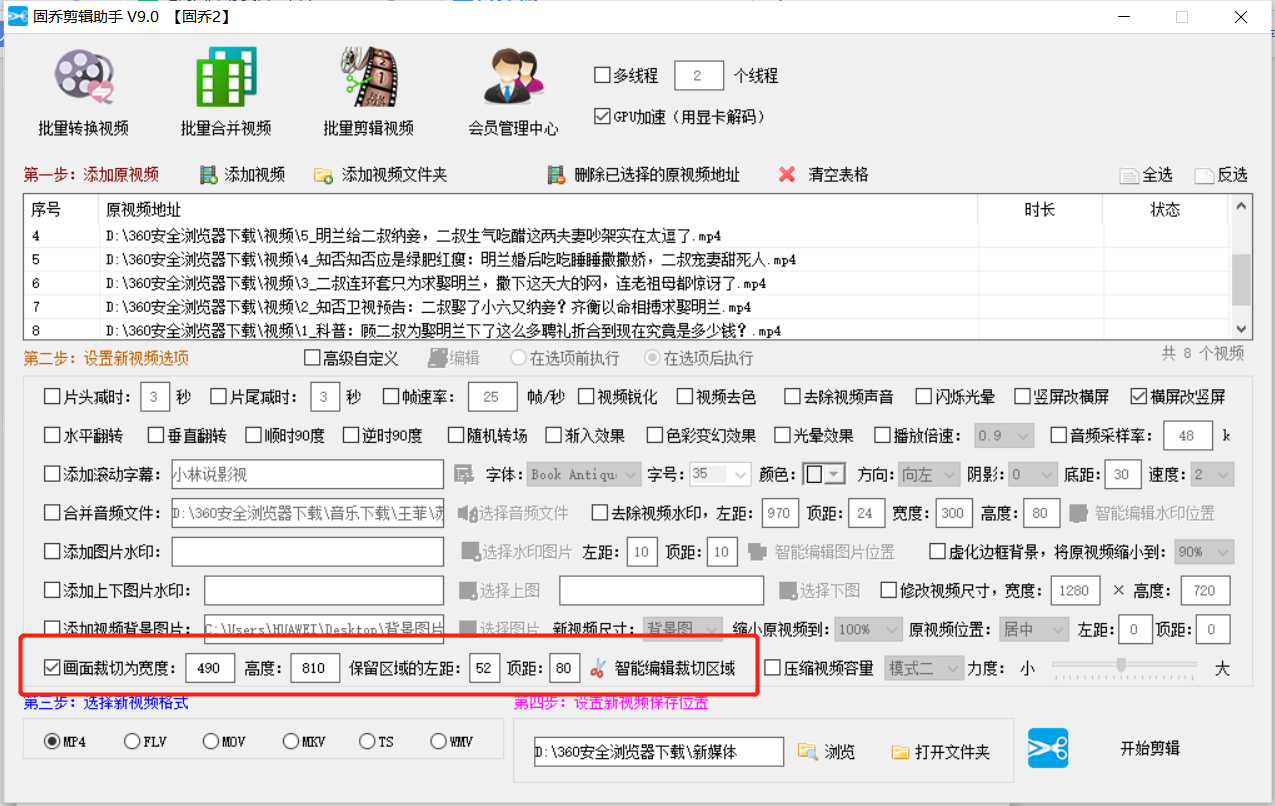Click the 原视频地址 column header
1275x806 pixels.
[538, 210]
